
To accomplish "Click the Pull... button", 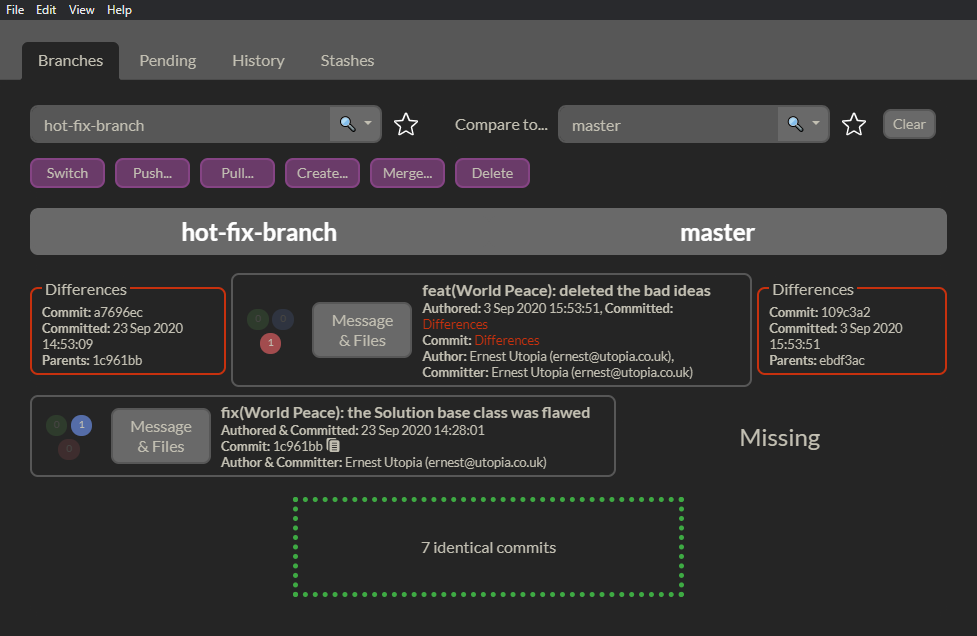I will (237, 173).
